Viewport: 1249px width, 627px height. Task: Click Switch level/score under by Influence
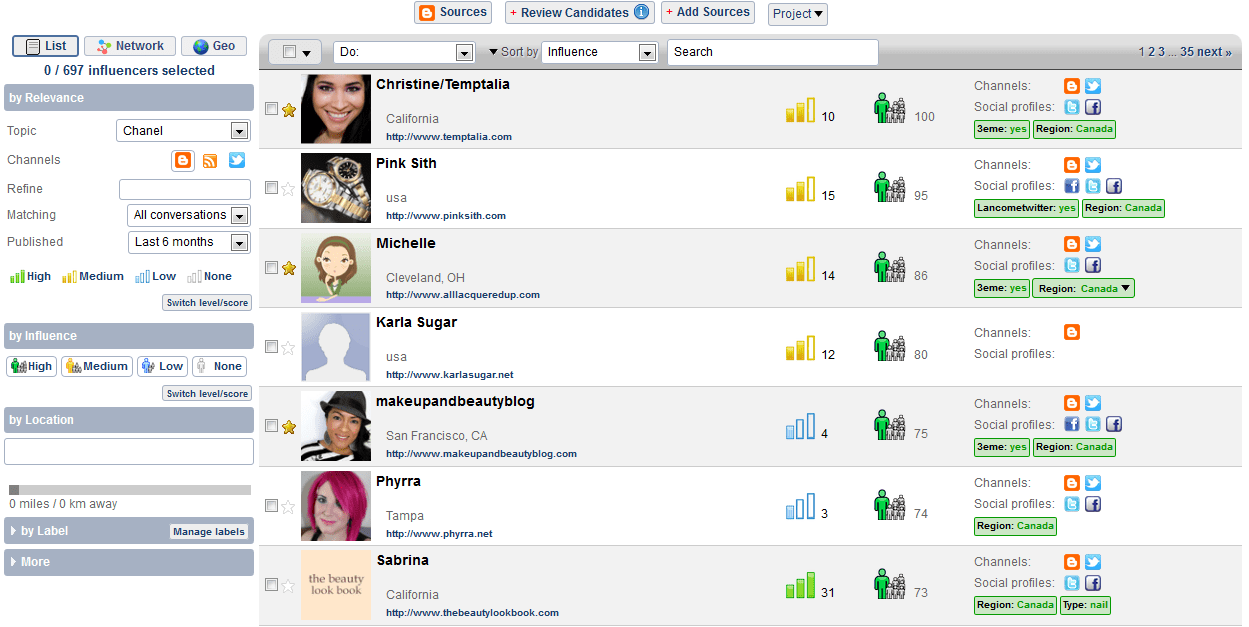pos(208,394)
